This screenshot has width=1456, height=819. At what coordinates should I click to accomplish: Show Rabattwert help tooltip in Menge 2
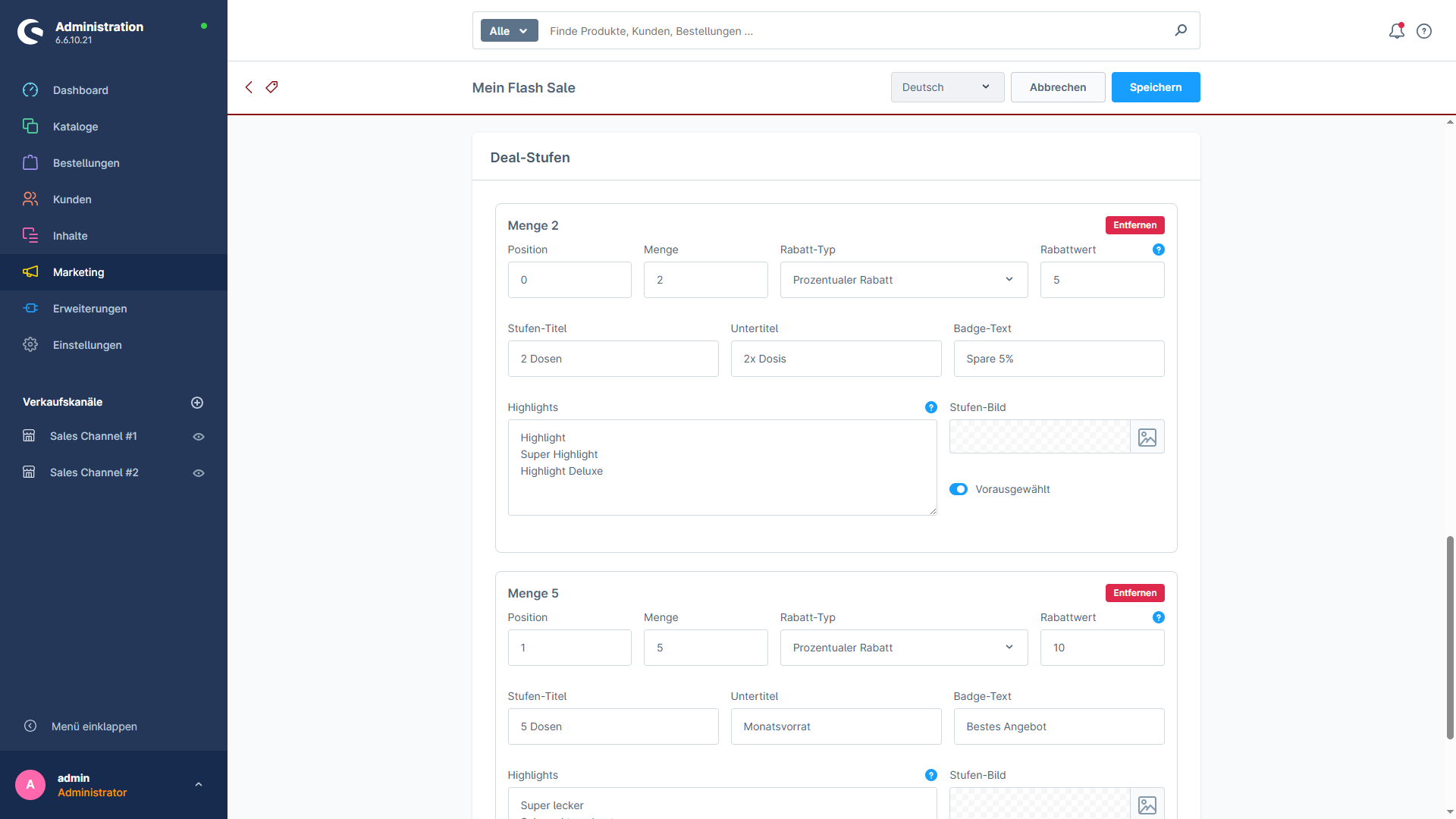click(1158, 249)
